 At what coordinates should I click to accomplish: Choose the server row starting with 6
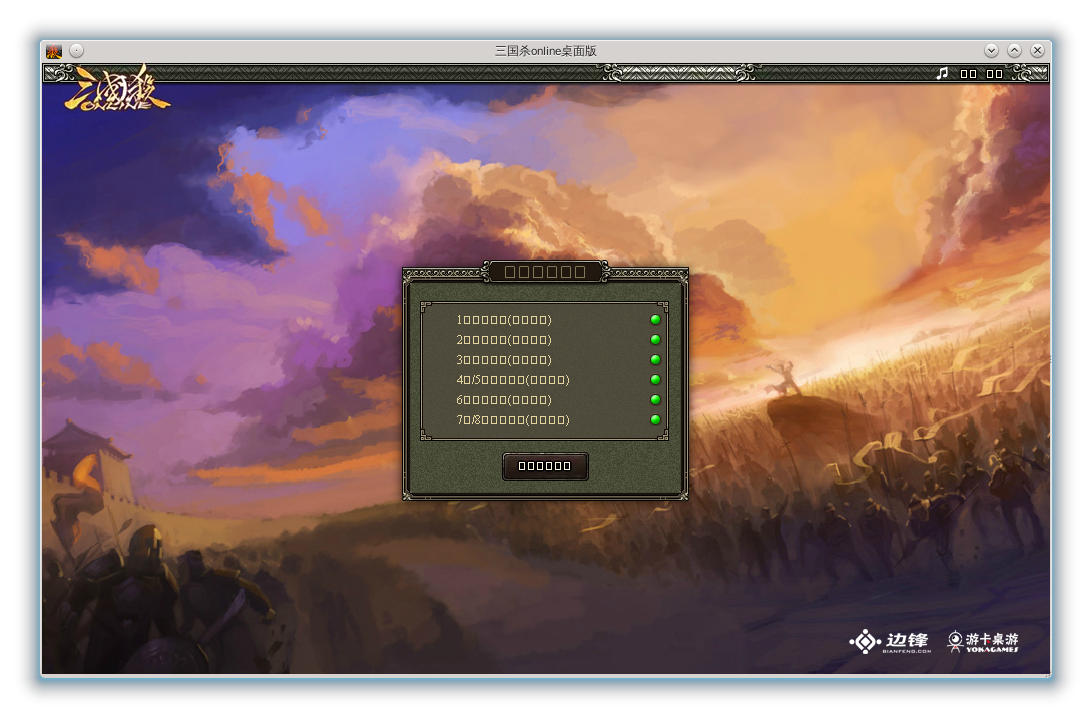(545, 400)
